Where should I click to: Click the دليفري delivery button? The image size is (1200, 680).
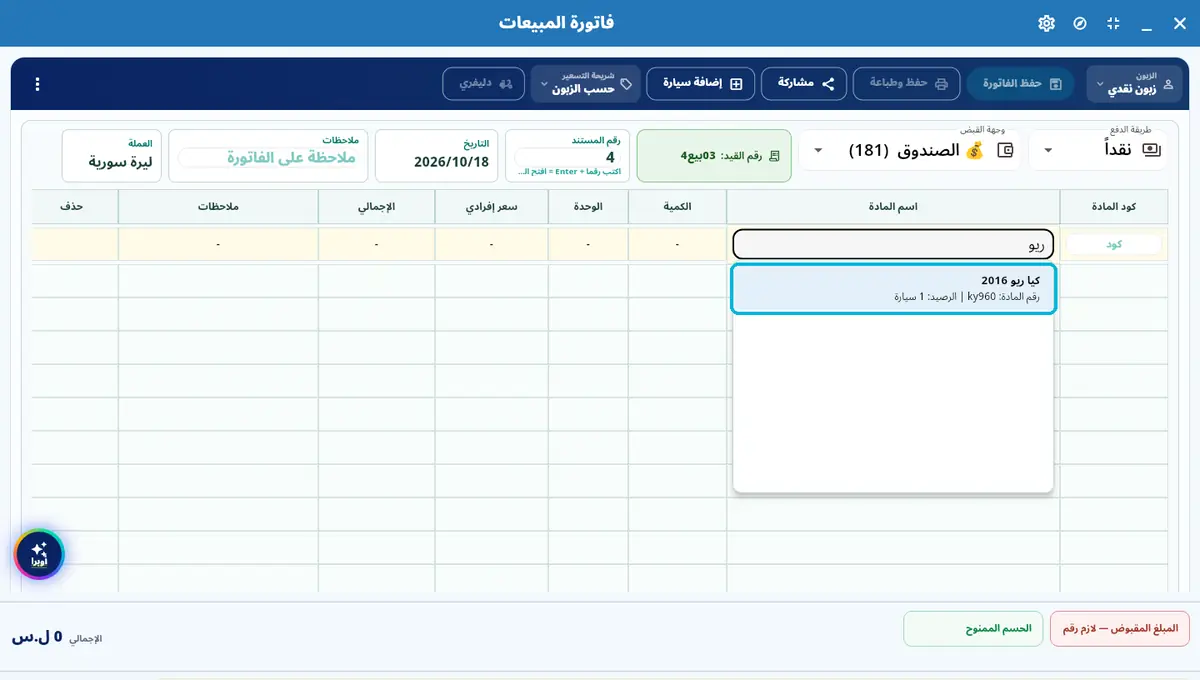484,84
